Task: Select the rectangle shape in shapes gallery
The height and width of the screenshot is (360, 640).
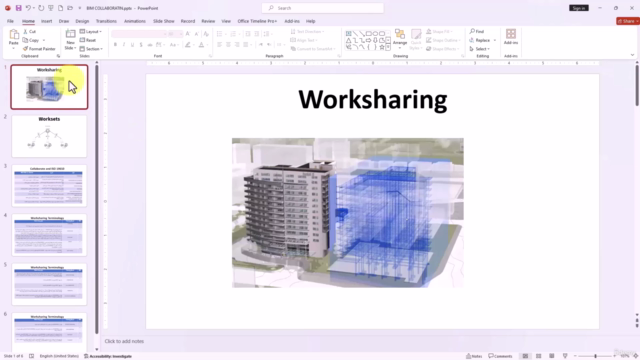Action: tap(369, 33)
